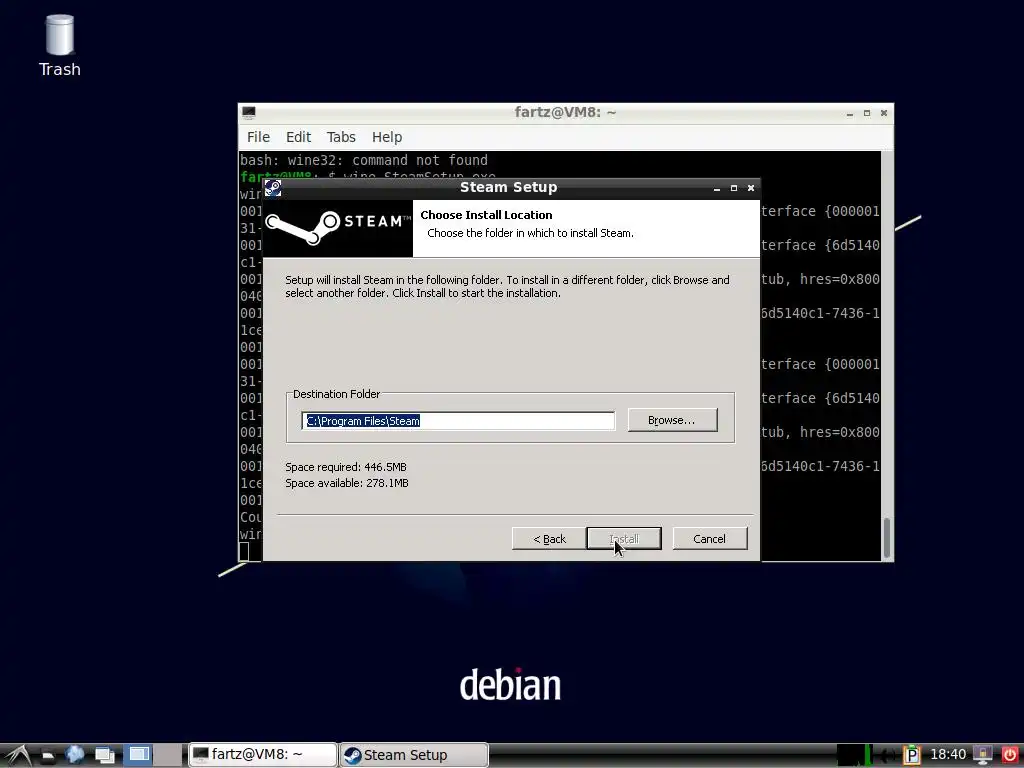Click the screen lock monitor icon in the tray

[982, 755]
